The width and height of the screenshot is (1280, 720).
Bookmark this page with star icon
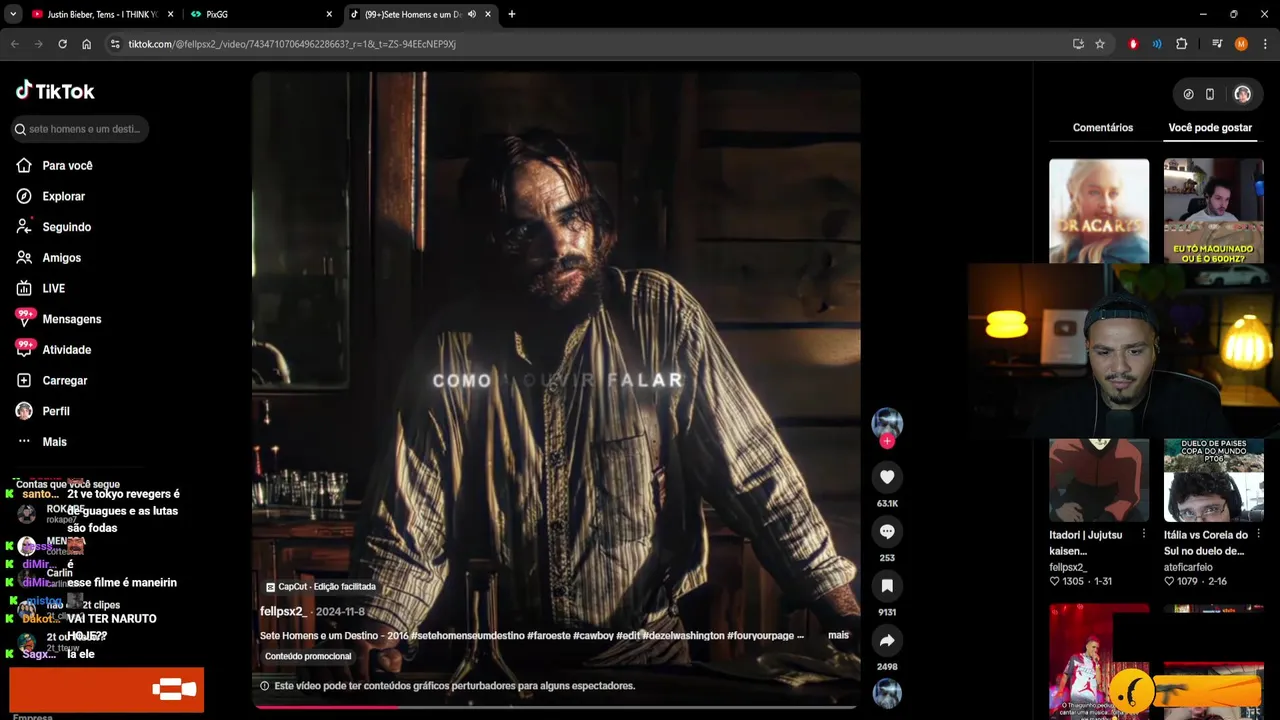click(1100, 44)
